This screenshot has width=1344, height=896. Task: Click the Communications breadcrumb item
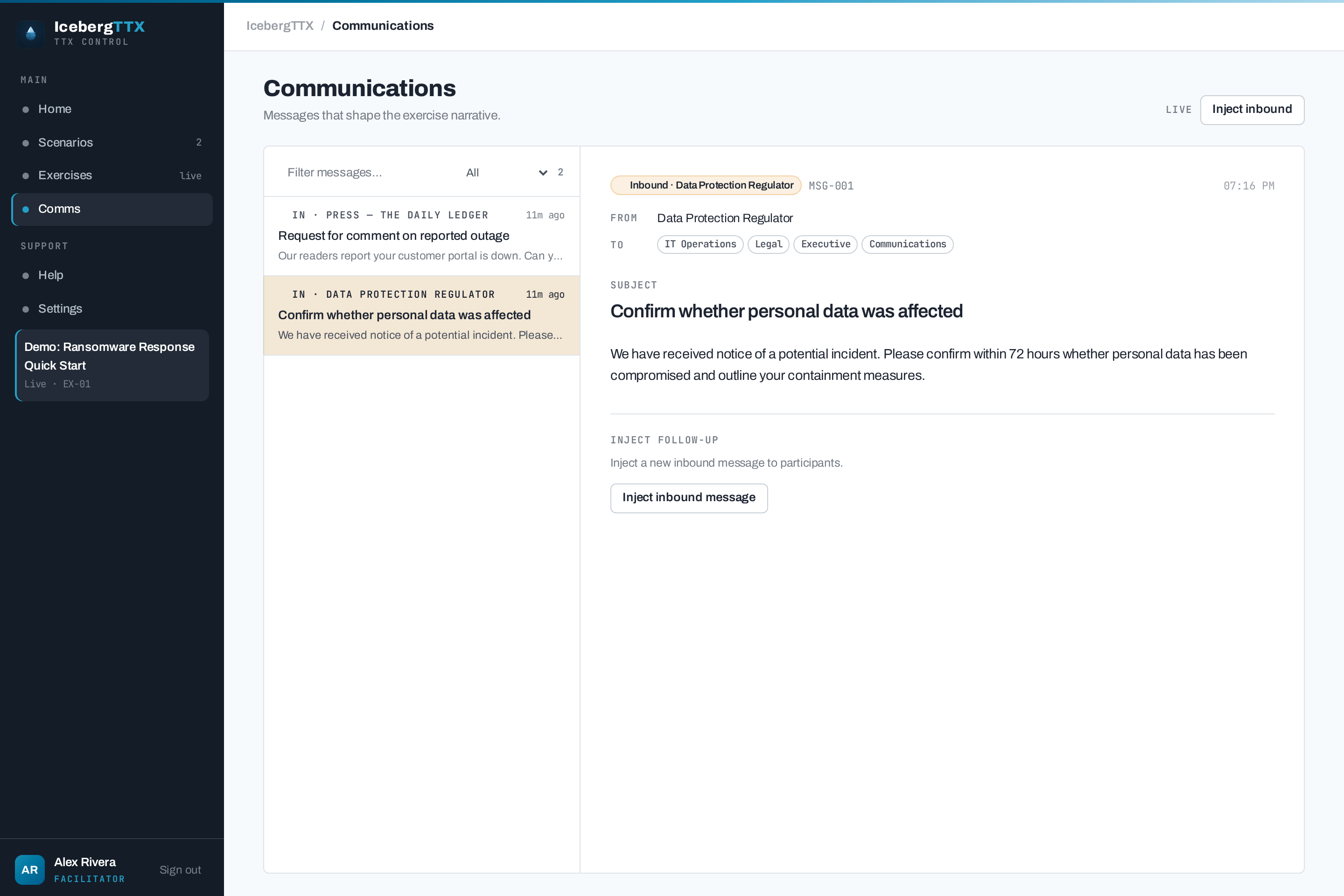click(x=383, y=26)
